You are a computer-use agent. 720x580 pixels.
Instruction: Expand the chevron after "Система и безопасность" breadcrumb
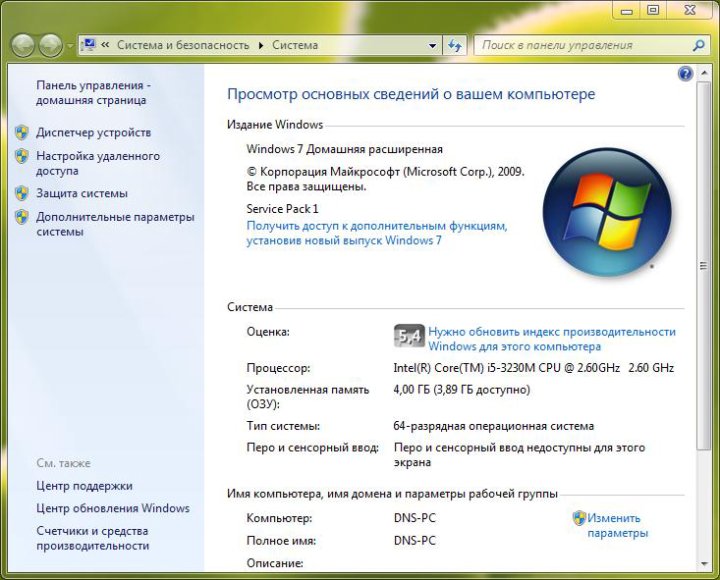click(261, 45)
